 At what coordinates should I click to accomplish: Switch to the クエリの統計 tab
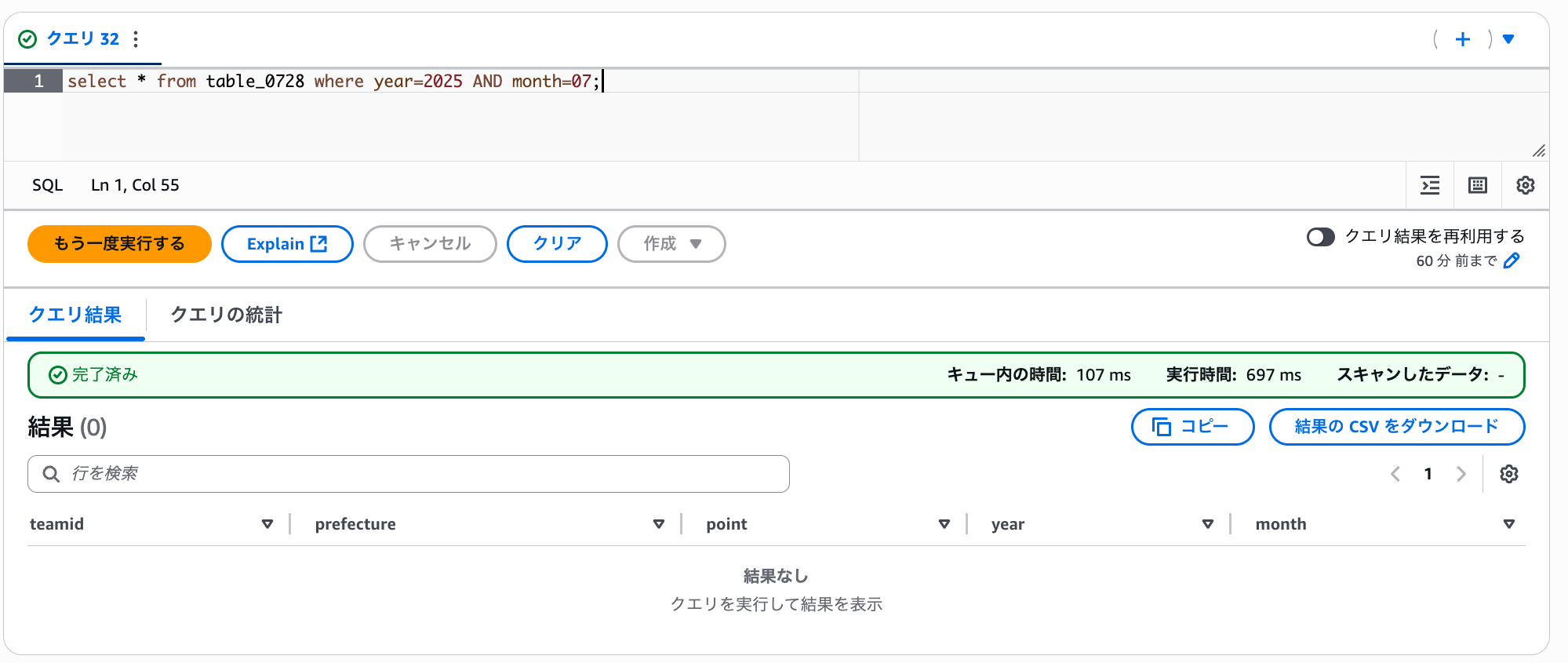pos(226,315)
